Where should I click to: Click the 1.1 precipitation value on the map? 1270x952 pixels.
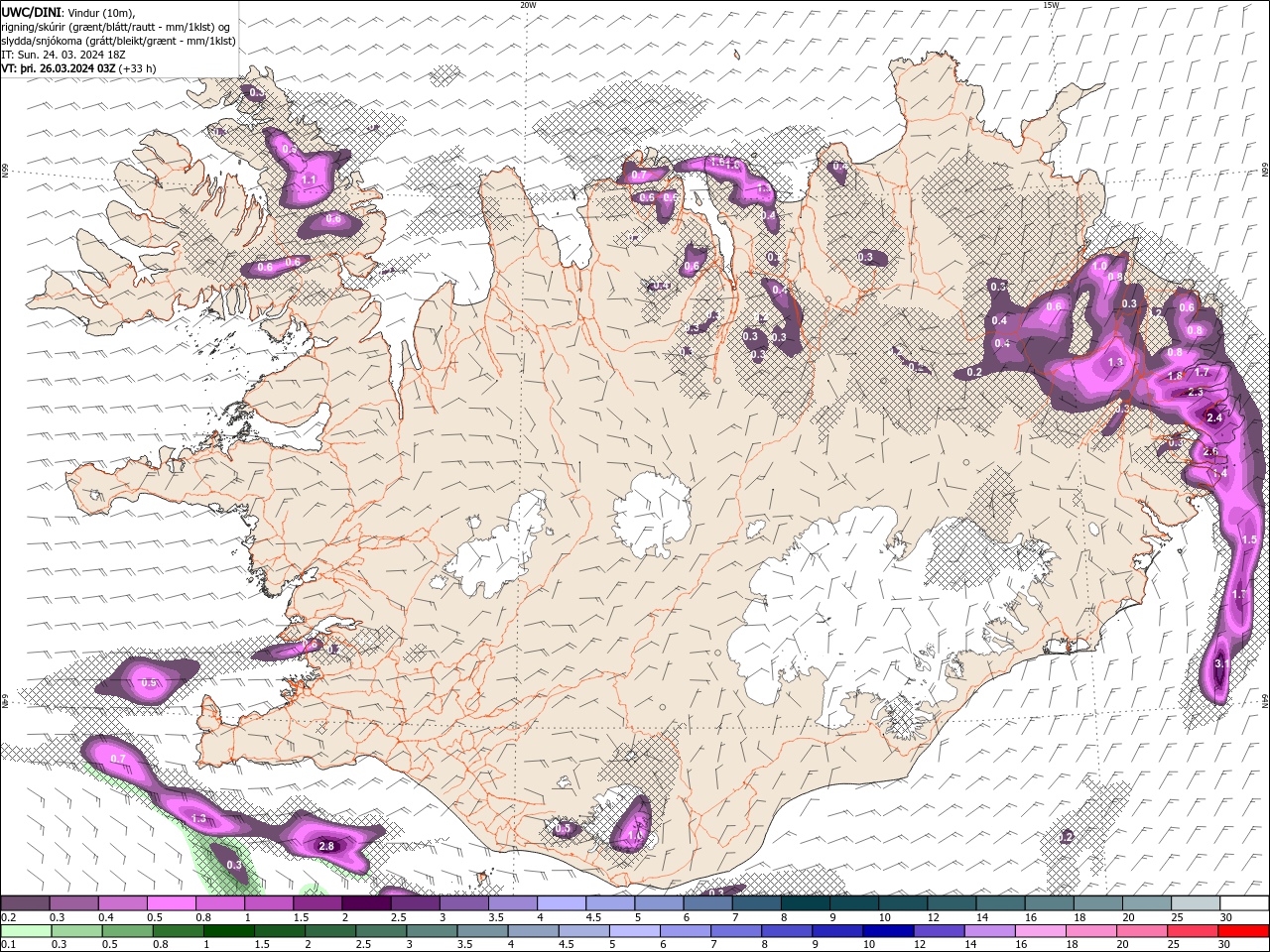coord(309,179)
